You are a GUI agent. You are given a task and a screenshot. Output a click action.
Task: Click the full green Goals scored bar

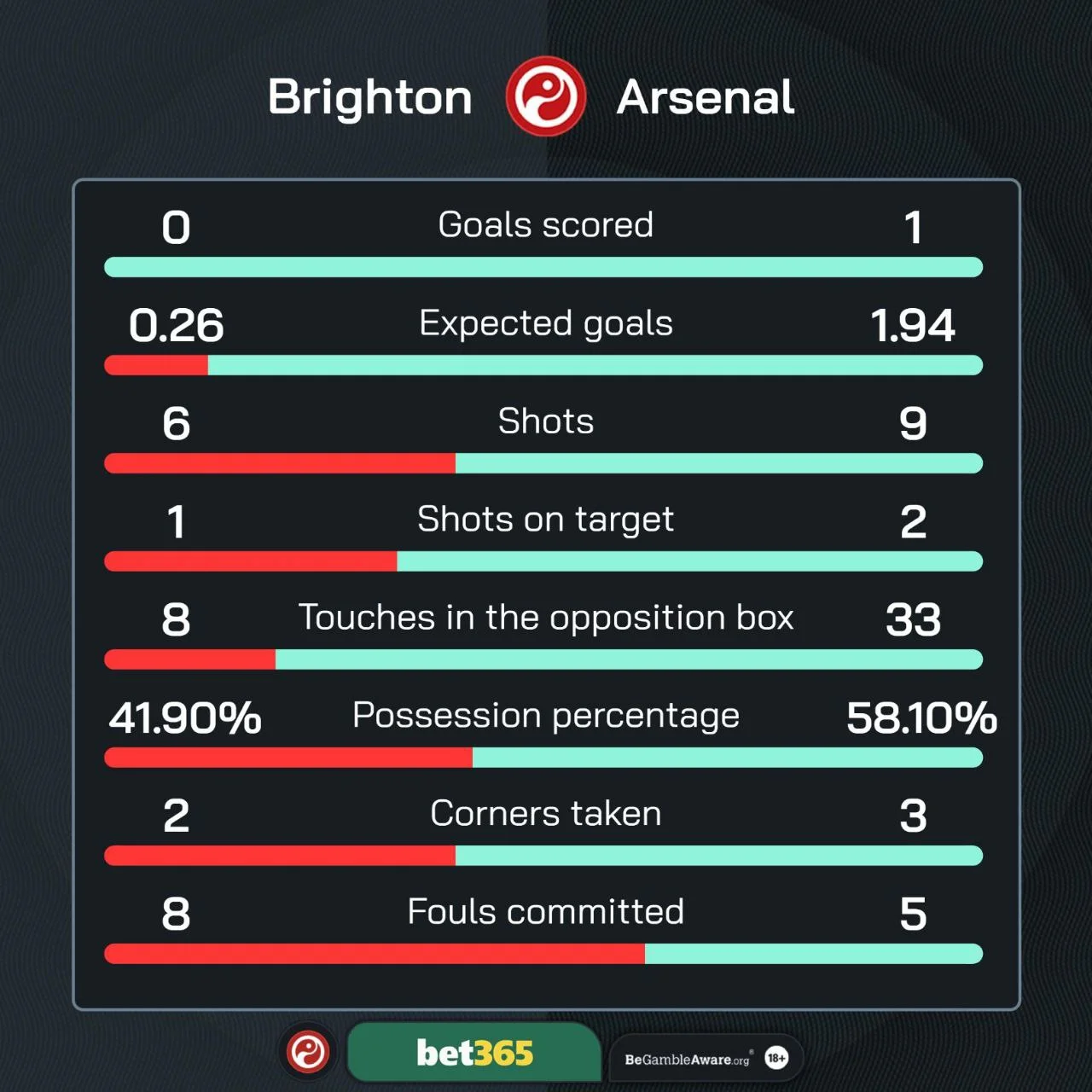point(543,267)
